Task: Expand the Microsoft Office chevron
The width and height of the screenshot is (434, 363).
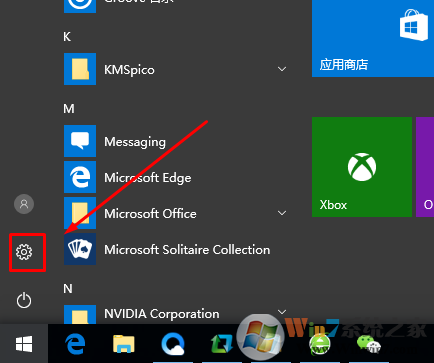Action: (x=282, y=213)
